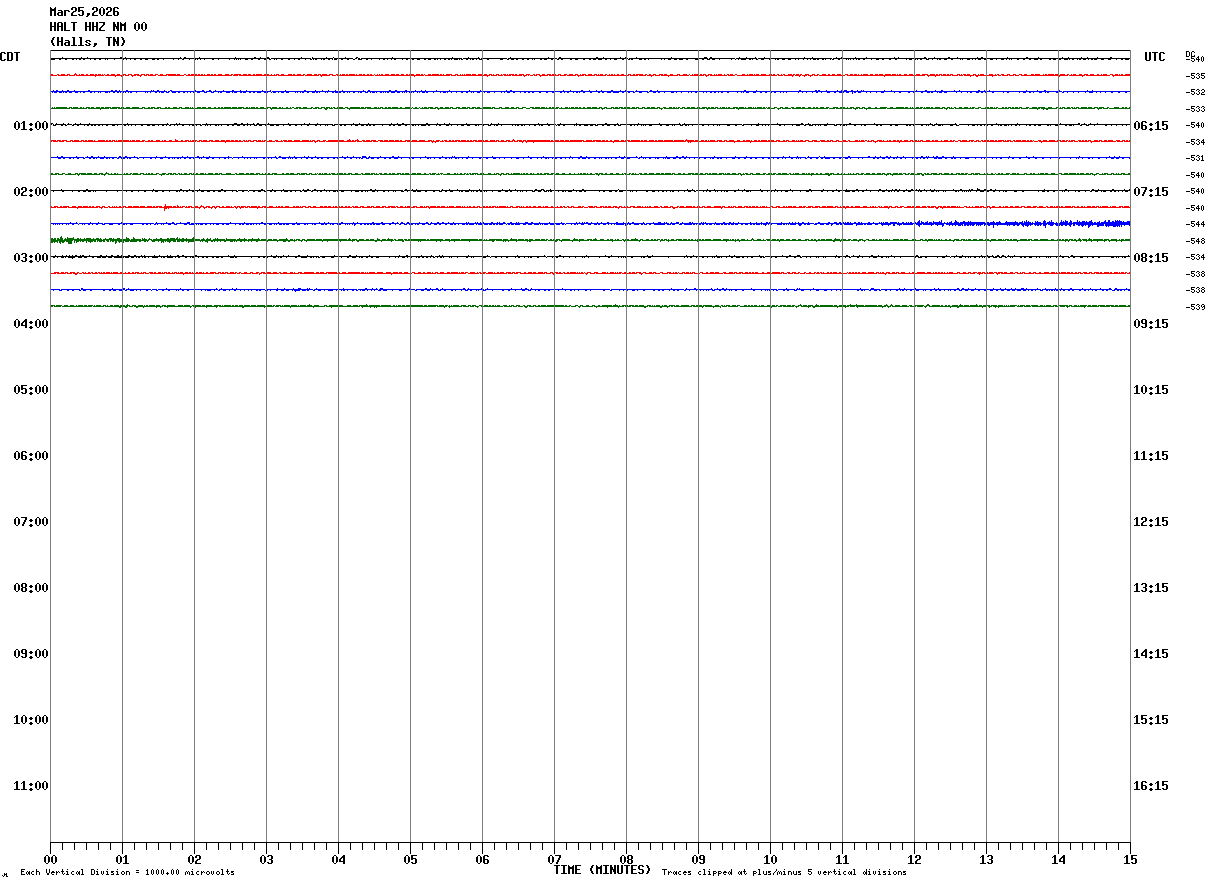Select the station code HALT HHZ NM 00

(x=98, y=27)
